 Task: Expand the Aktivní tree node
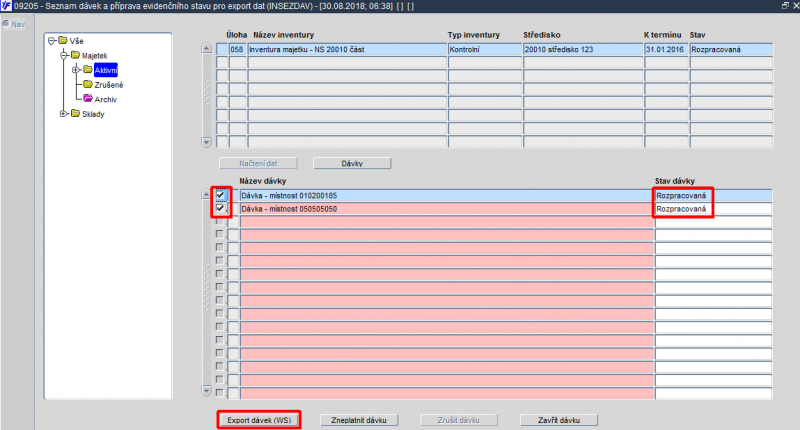coord(76,70)
